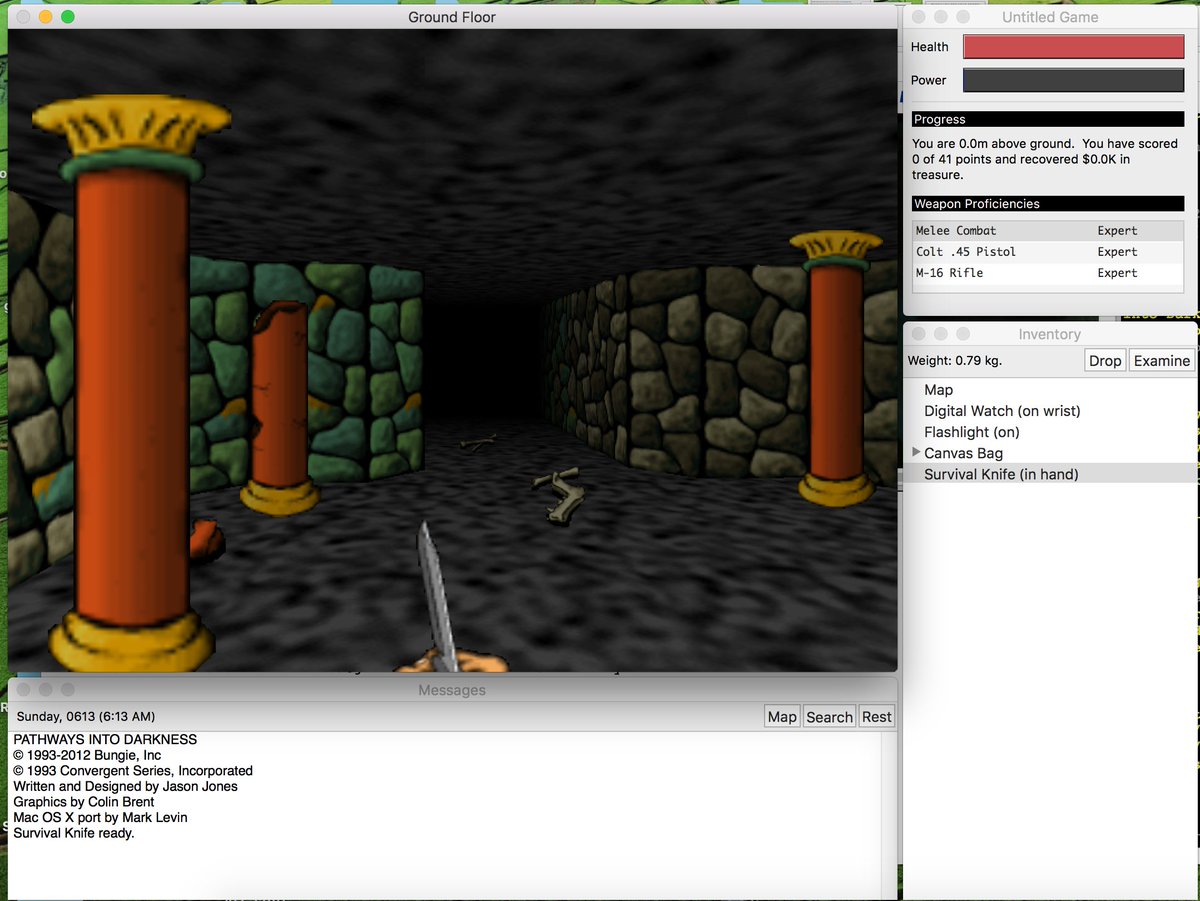This screenshot has width=1200, height=901.
Task: Click the bones lying on the dungeon floor
Action: pyautogui.click(x=558, y=494)
